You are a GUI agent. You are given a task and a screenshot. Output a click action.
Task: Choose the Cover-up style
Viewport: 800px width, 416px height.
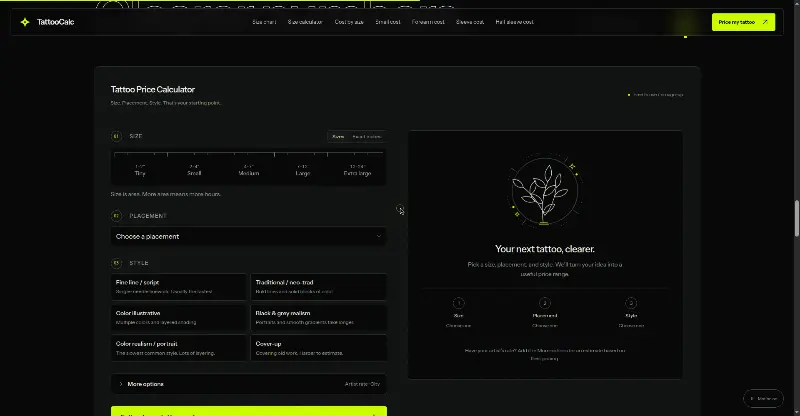point(318,348)
